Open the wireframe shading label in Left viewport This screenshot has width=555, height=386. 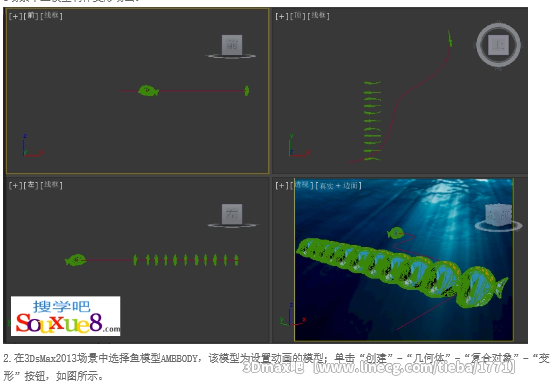click(52, 185)
